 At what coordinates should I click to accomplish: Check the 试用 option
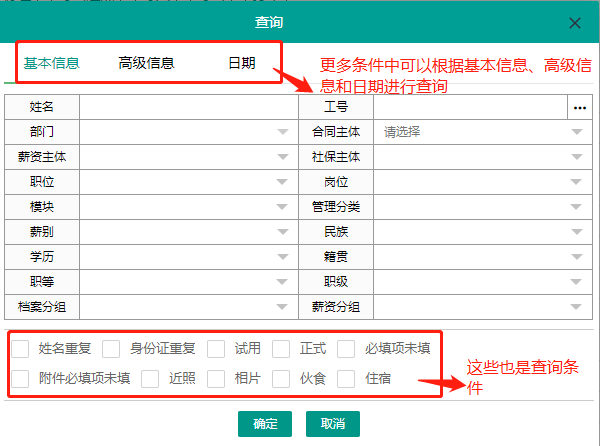point(217,349)
